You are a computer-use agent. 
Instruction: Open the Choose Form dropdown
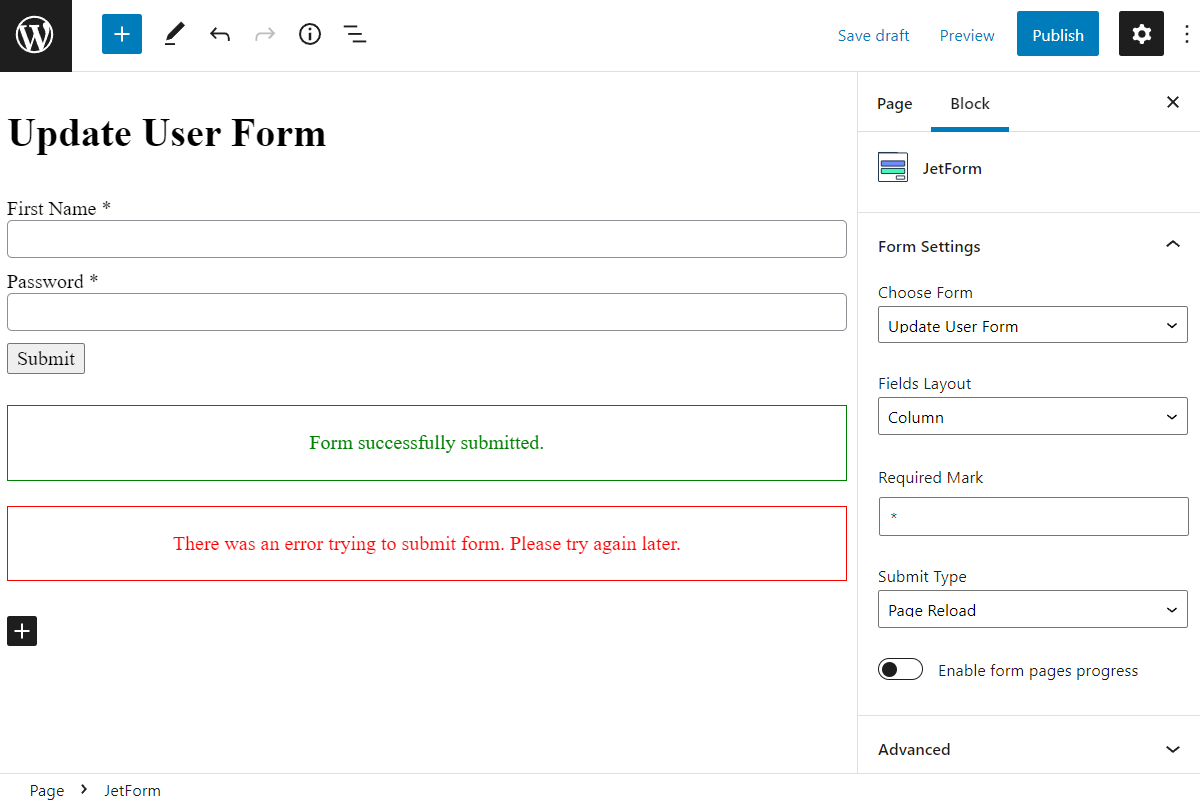pos(1032,325)
